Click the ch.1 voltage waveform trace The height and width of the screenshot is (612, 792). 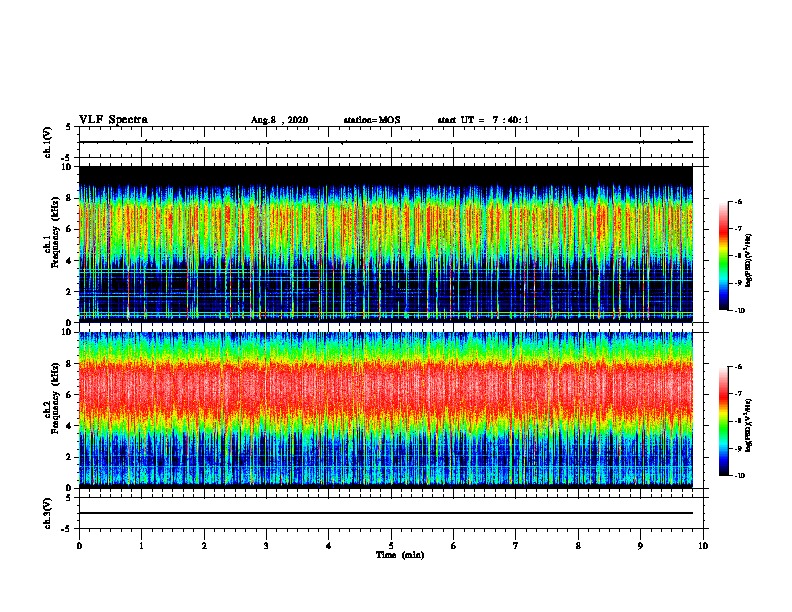(386, 142)
